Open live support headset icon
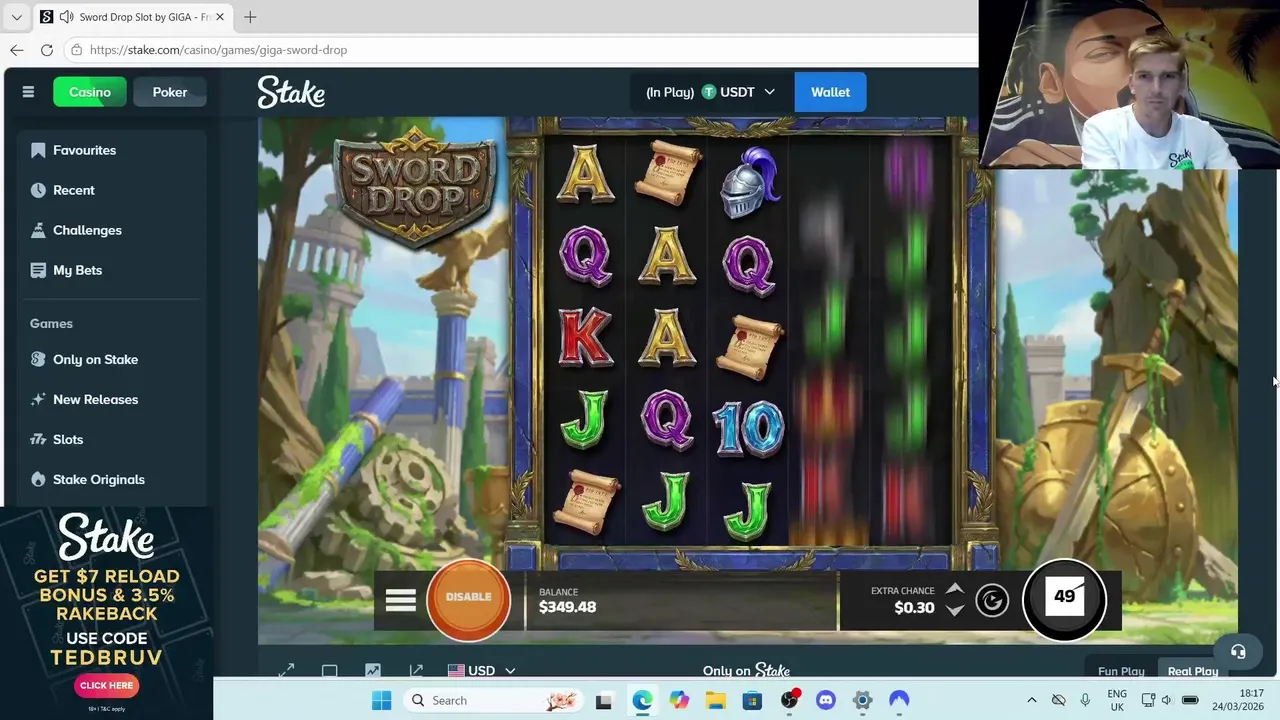This screenshot has width=1280, height=720. 1238,651
